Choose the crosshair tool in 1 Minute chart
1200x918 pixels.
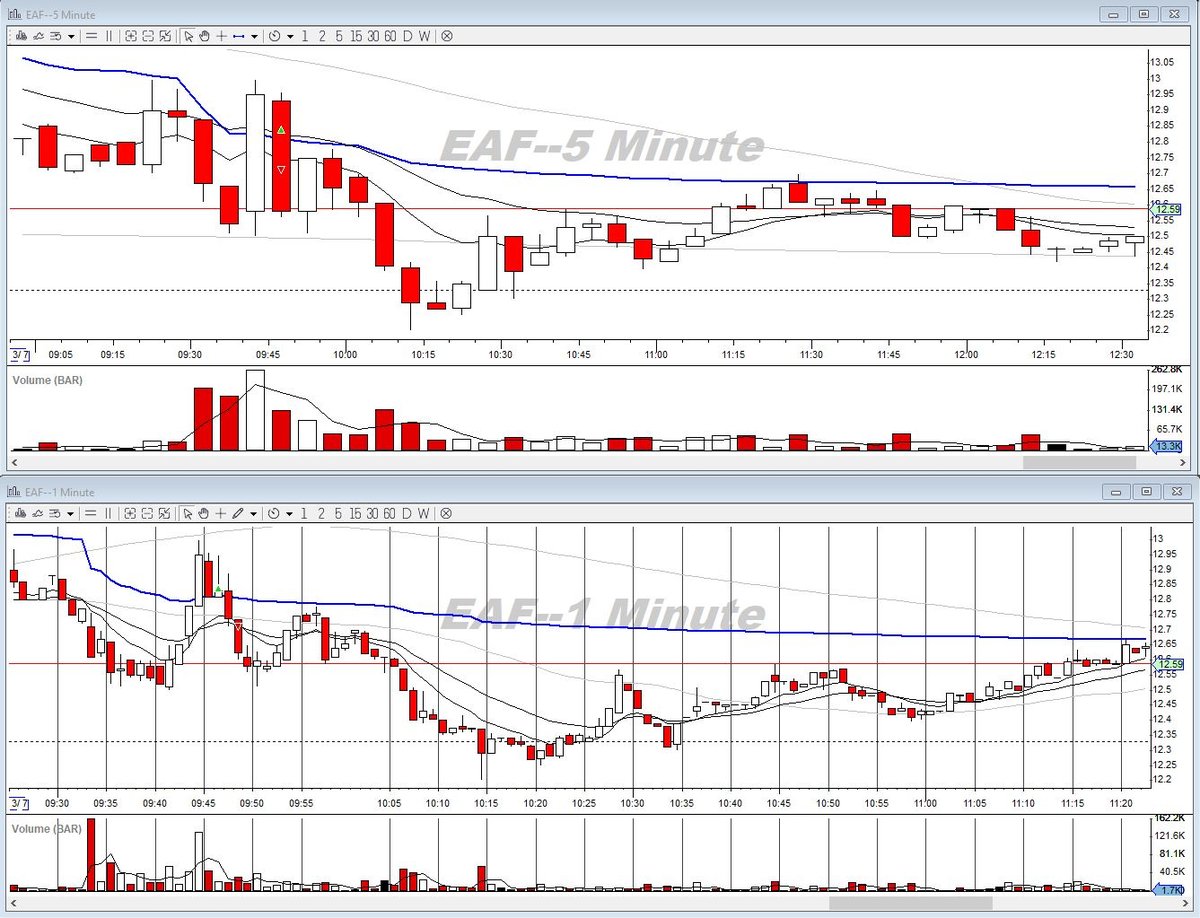click(220, 513)
